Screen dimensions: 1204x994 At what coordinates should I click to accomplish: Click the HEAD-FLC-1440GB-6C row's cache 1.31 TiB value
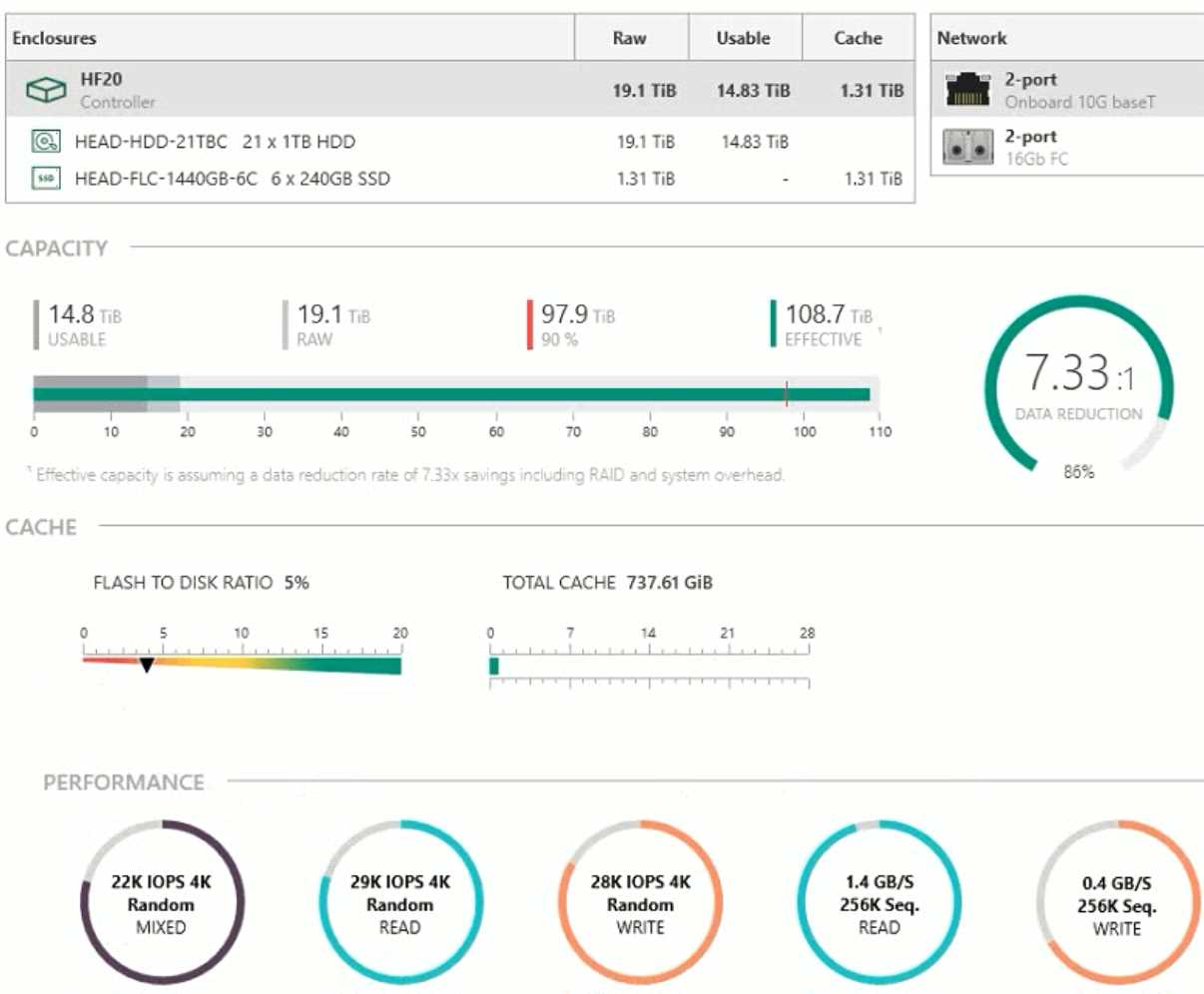(x=874, y=179)
